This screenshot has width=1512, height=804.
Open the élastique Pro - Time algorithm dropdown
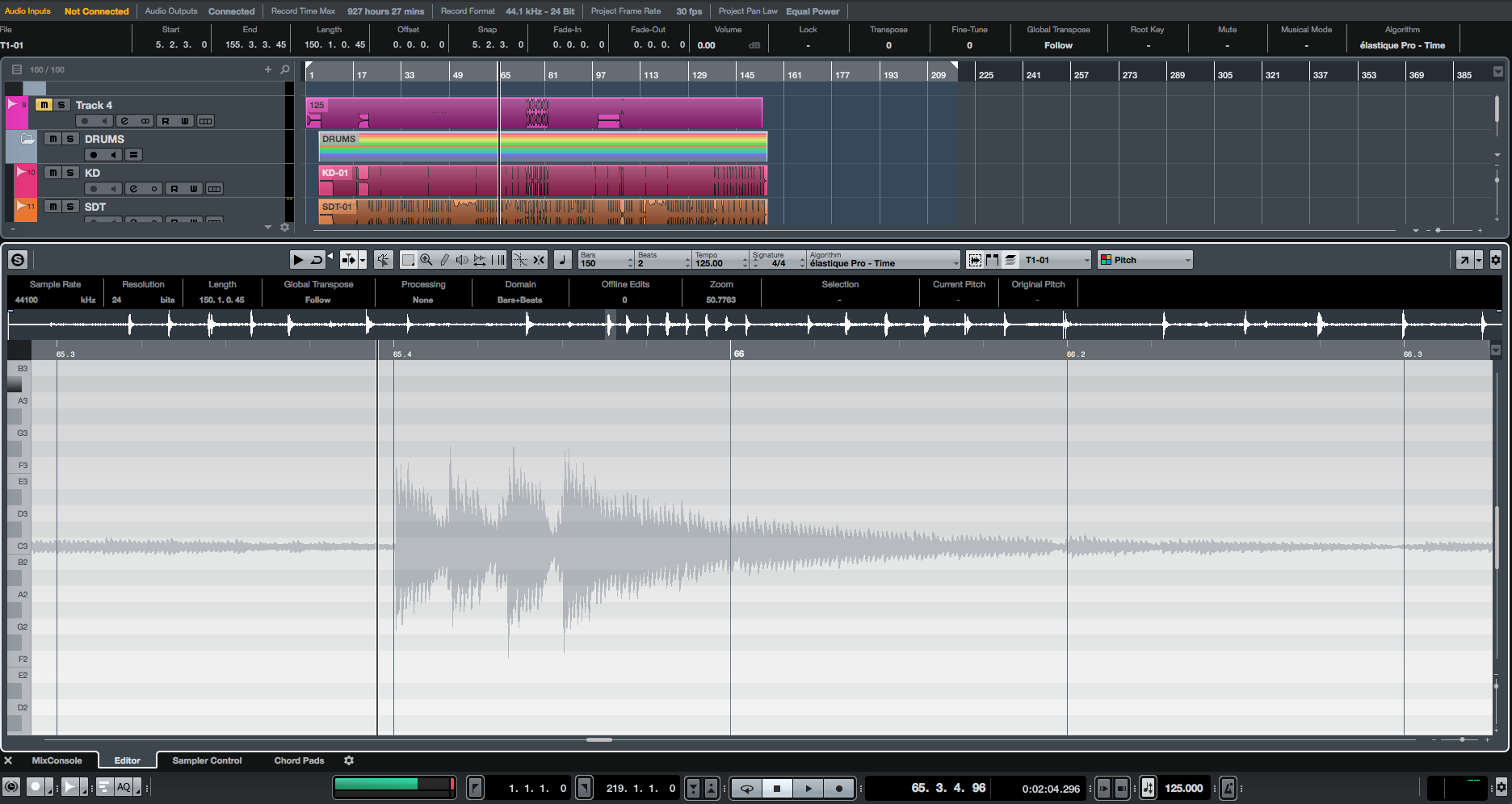[x=884, y=260]
